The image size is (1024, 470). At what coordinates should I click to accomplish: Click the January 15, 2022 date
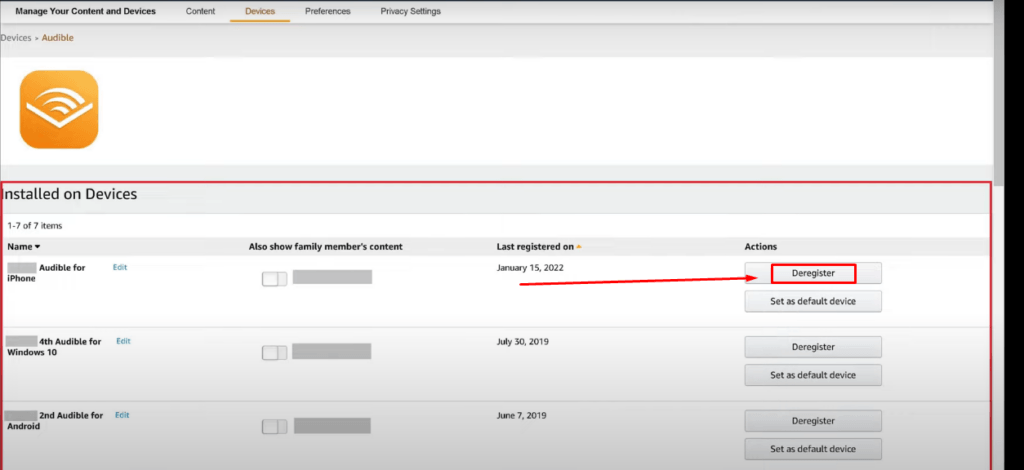[x=530, y=268]
